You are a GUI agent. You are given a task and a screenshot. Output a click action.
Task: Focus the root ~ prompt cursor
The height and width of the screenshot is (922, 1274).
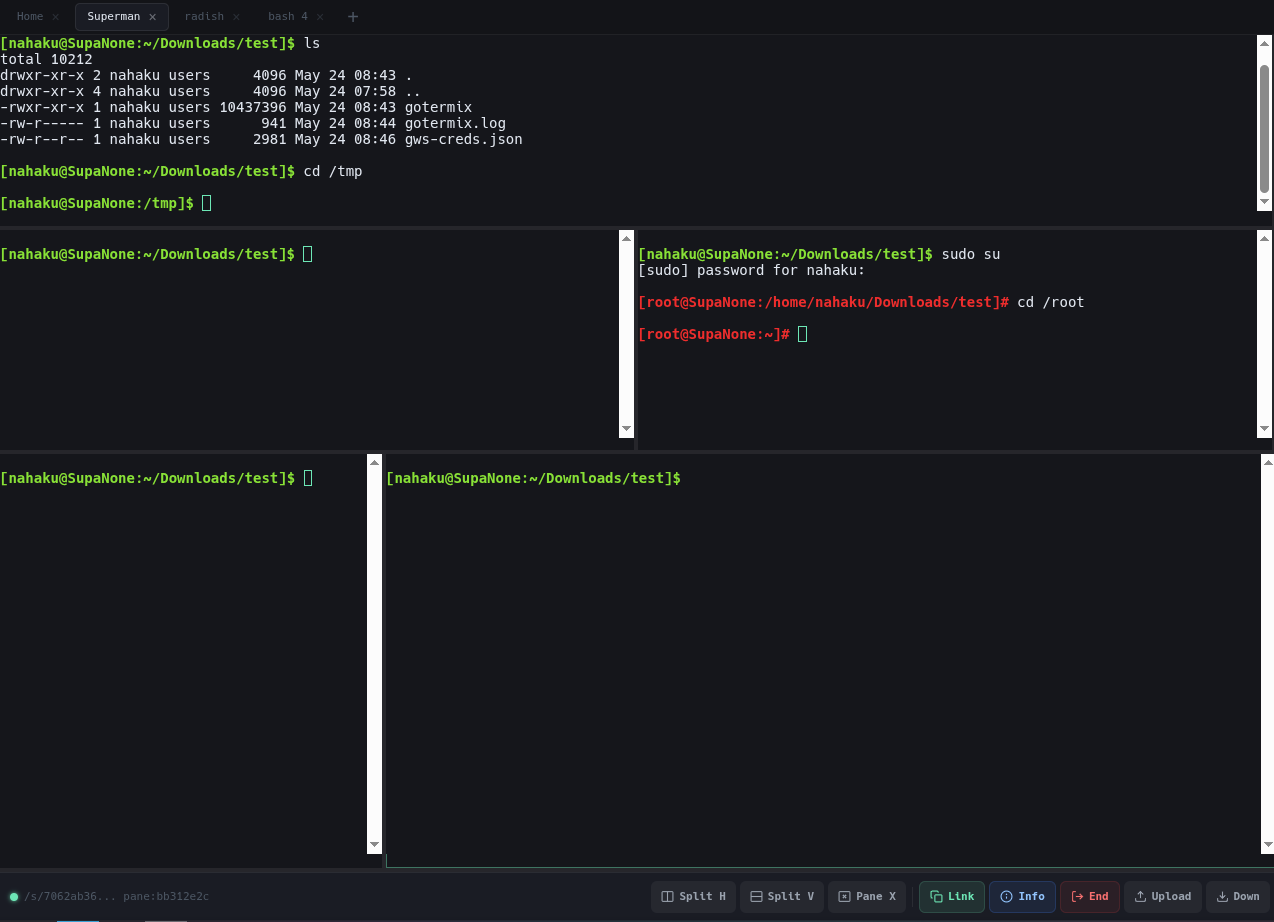point(803,334)
